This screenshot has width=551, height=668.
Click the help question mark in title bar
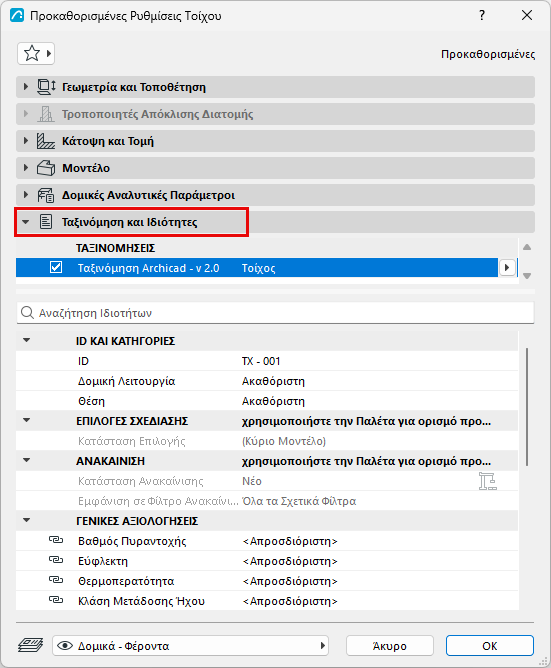[x=482, y=16]
